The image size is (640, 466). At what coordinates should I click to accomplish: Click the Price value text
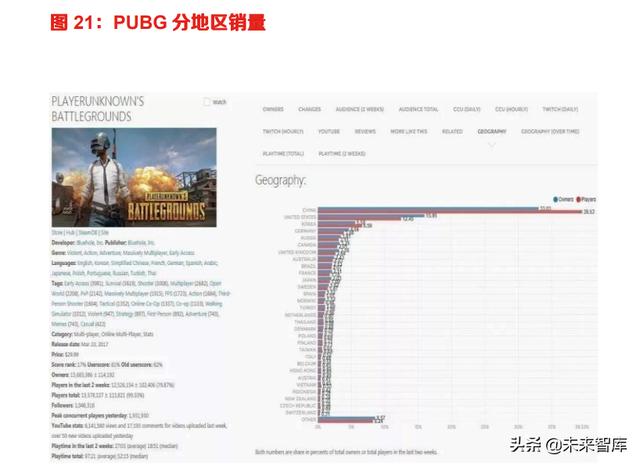click(72, 355)
